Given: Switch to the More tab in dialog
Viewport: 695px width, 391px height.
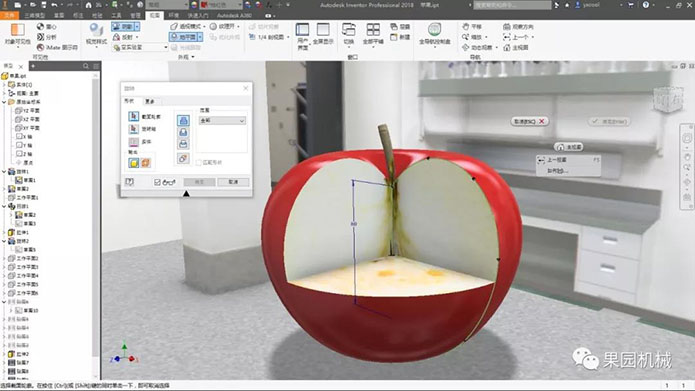Looking at the screenshot, I should click(150, 101).
